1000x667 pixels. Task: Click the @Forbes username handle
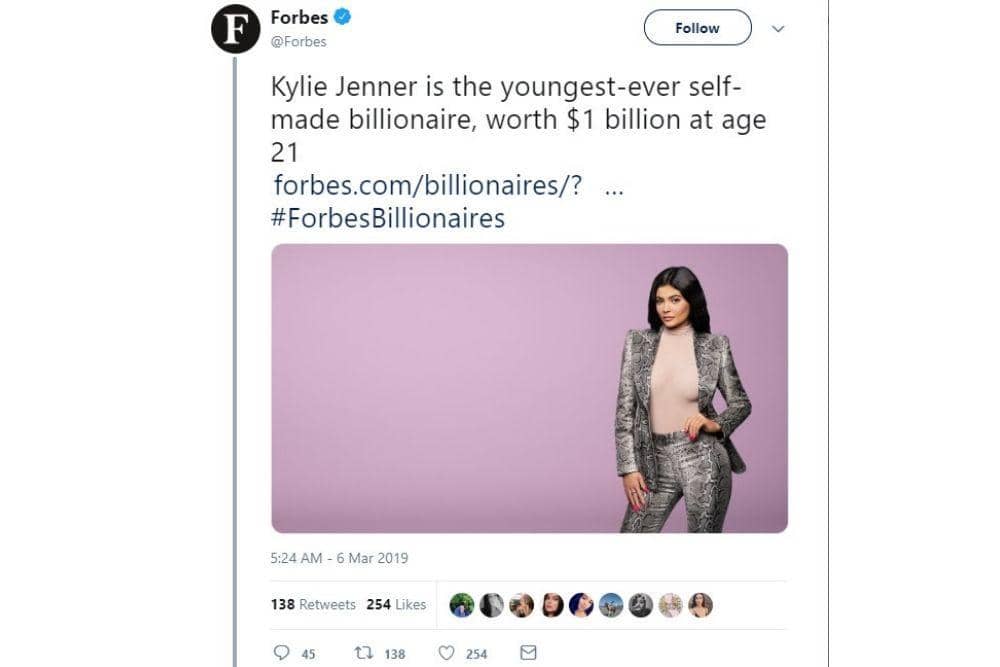click(298, 41)
